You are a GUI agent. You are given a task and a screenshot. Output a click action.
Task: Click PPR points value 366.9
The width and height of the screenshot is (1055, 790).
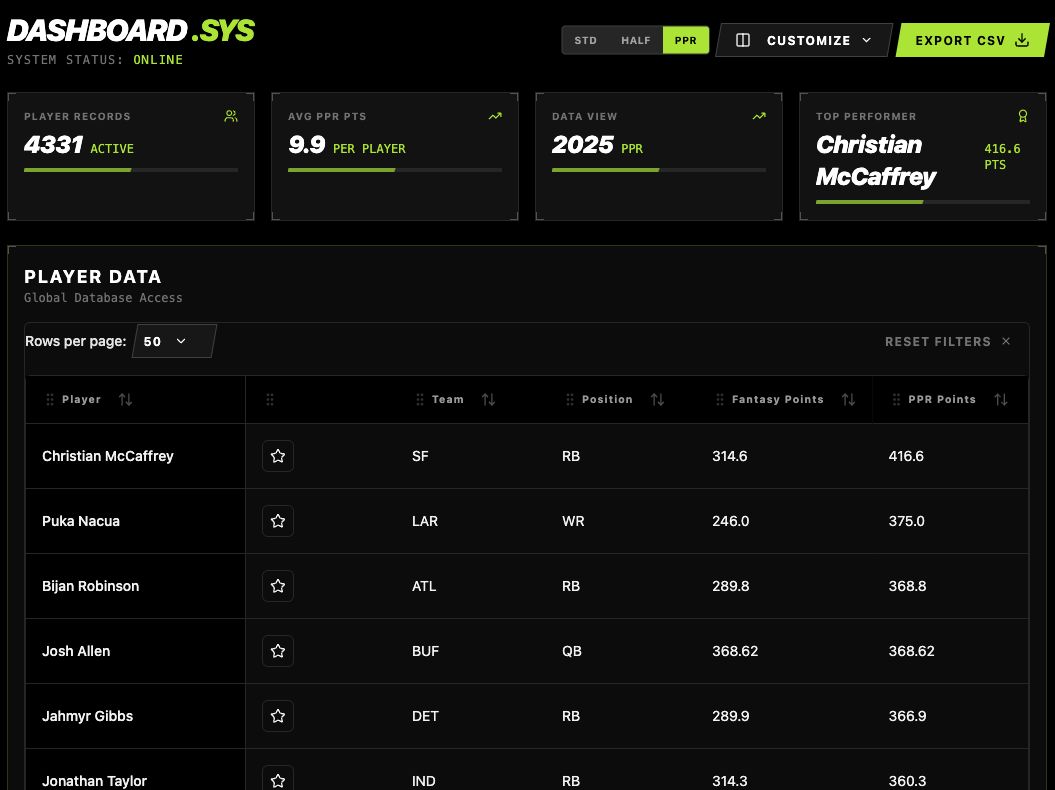coord(907,716)
